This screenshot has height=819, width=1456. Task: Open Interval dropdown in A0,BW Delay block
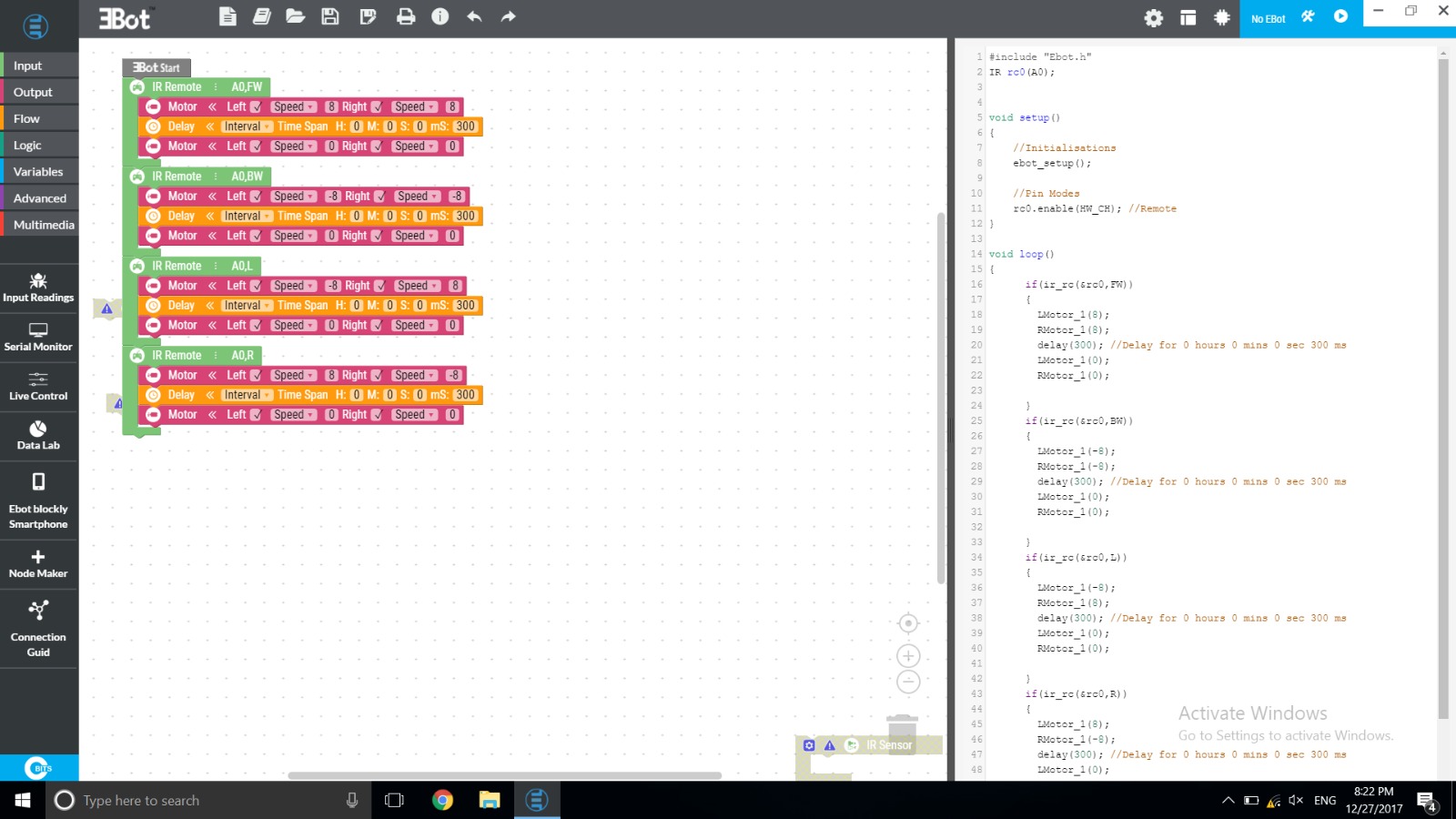click(247, 217)
